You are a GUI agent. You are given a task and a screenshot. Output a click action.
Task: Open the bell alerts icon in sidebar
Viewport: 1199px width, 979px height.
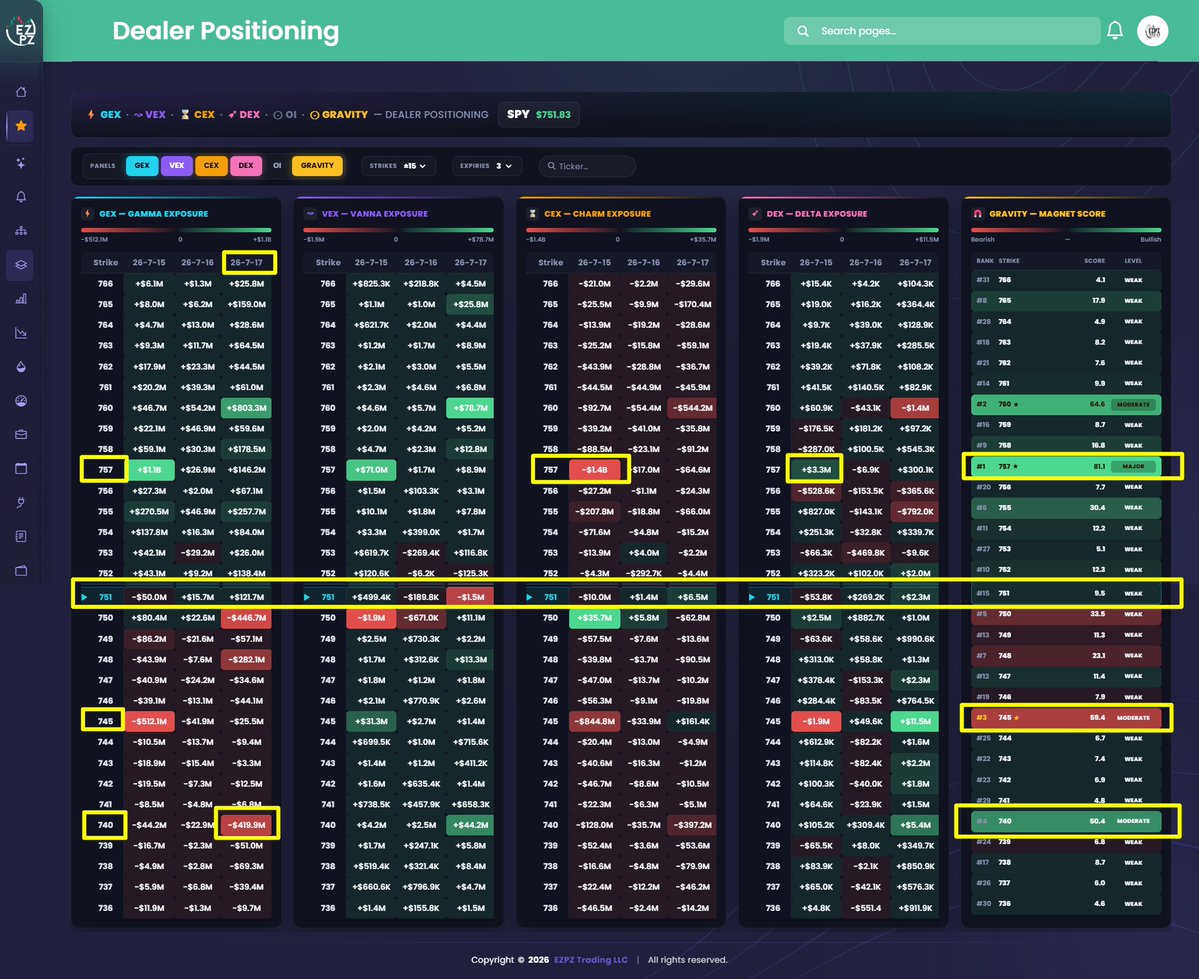21,197
